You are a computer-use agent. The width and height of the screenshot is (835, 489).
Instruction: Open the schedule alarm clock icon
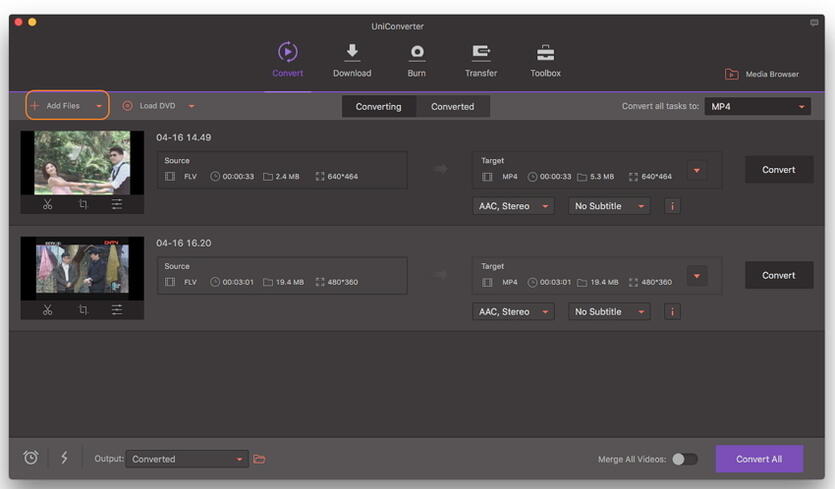point(31,458)
